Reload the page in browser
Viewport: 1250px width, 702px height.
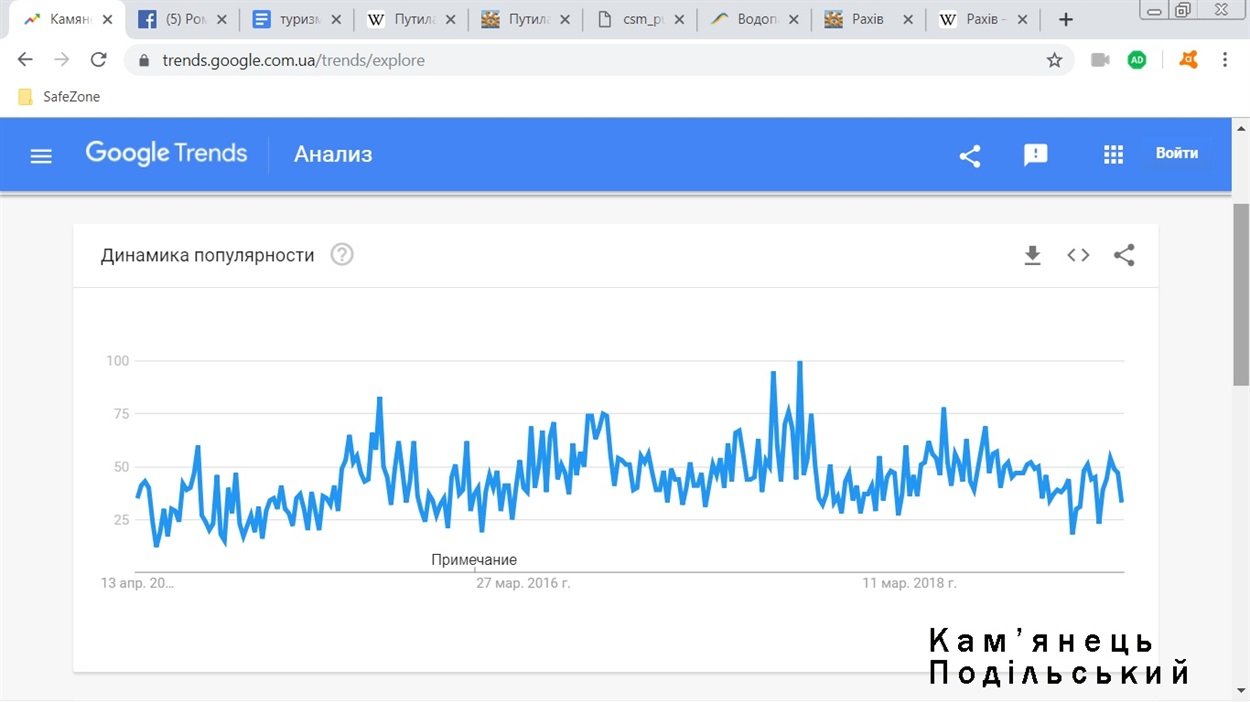click(98, 60)
